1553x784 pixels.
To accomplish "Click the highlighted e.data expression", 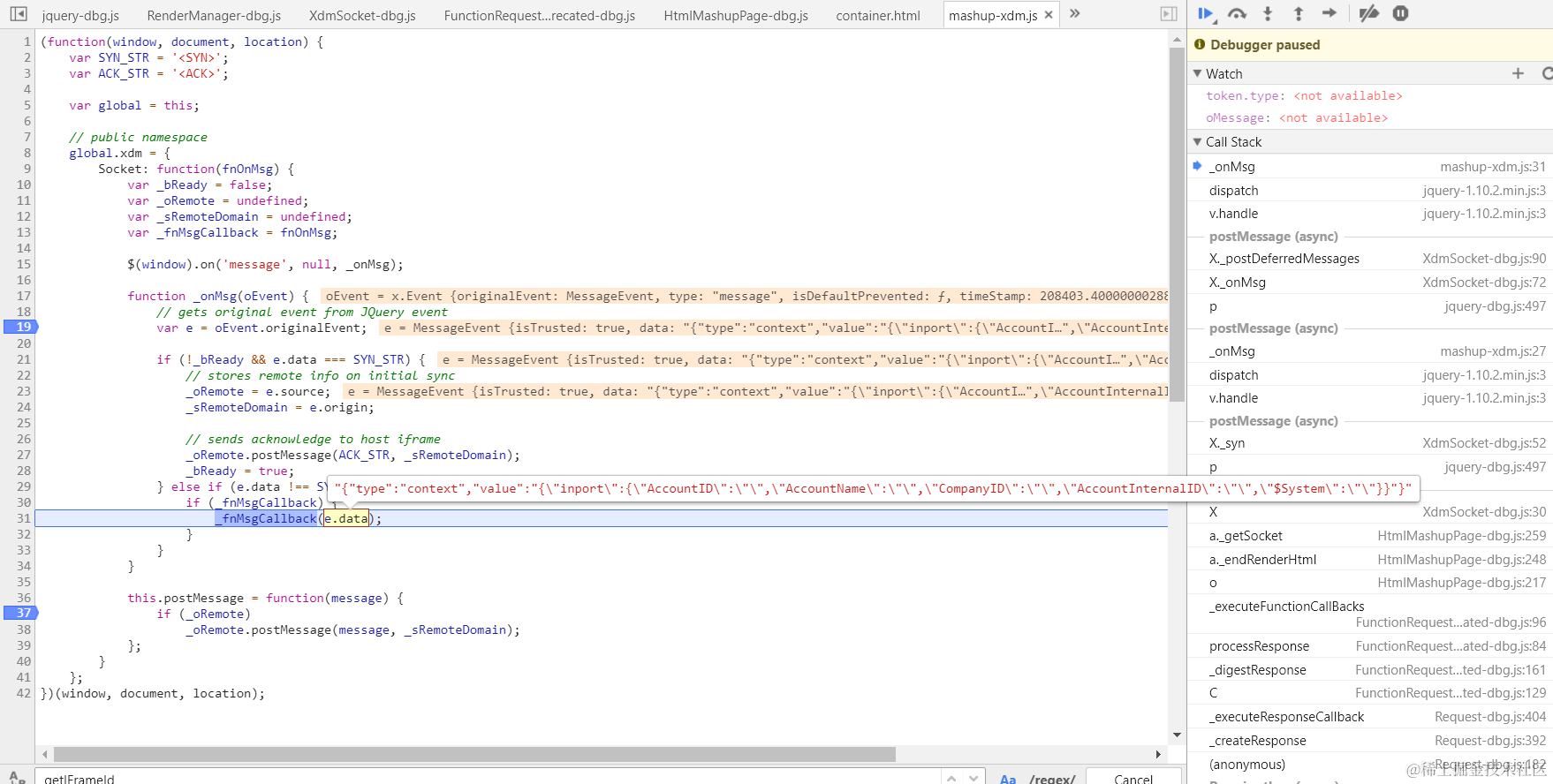I will [346, 518].
